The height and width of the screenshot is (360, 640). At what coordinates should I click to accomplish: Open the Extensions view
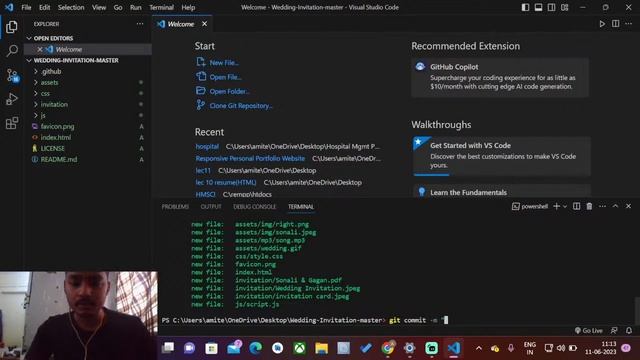coord(11,123)
